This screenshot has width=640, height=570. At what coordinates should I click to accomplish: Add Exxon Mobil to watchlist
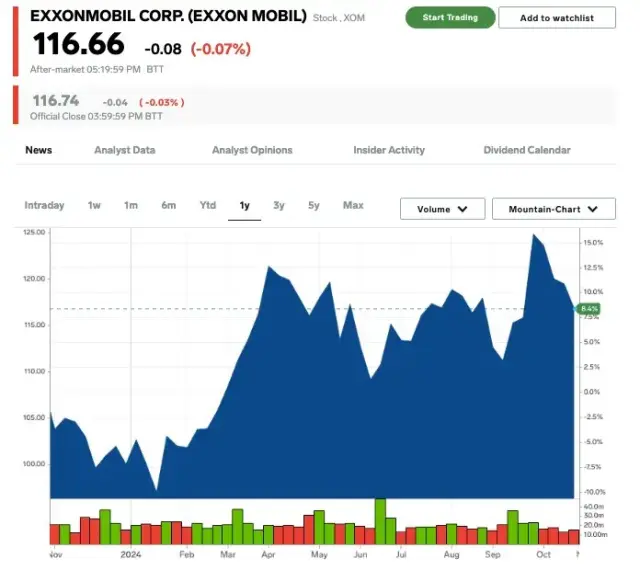(557, 18)
